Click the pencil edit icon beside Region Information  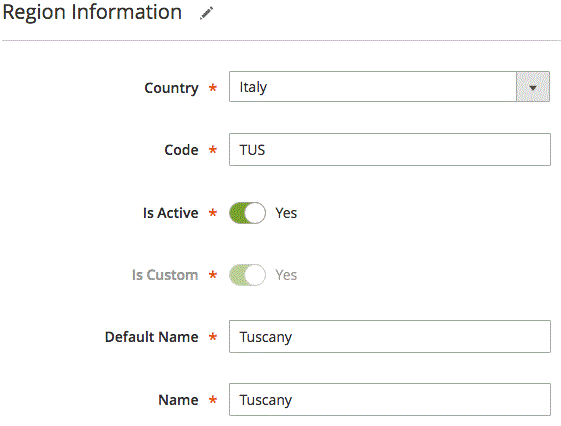tap(206, 13)
